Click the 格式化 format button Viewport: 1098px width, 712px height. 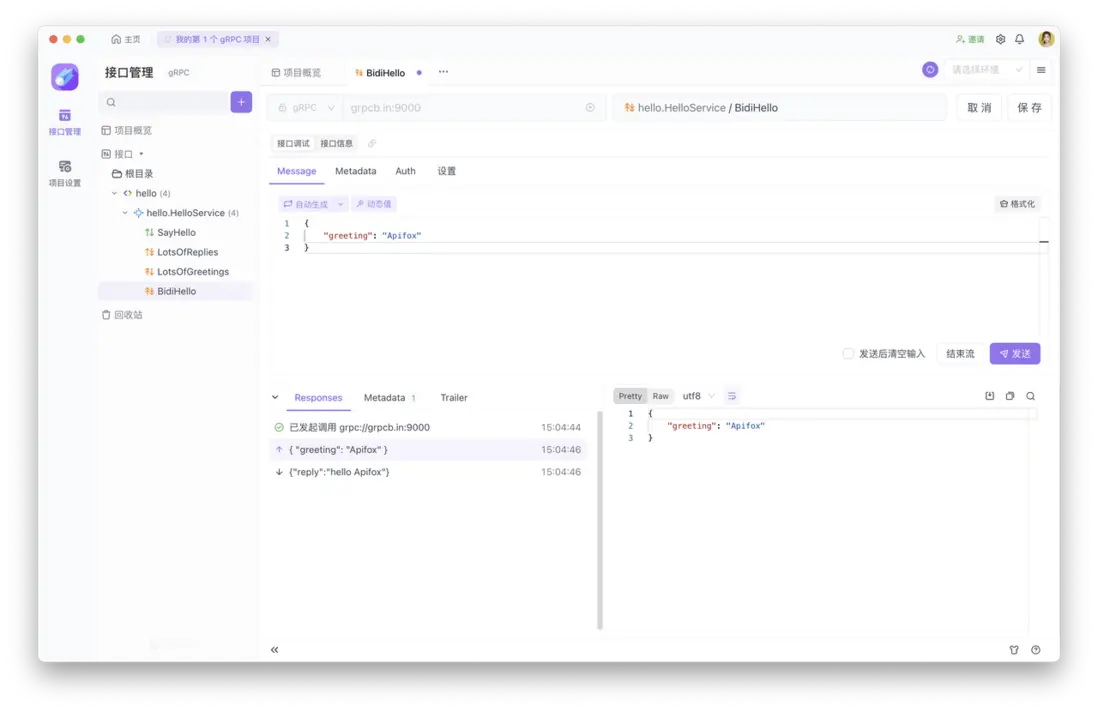(1017, 204)
